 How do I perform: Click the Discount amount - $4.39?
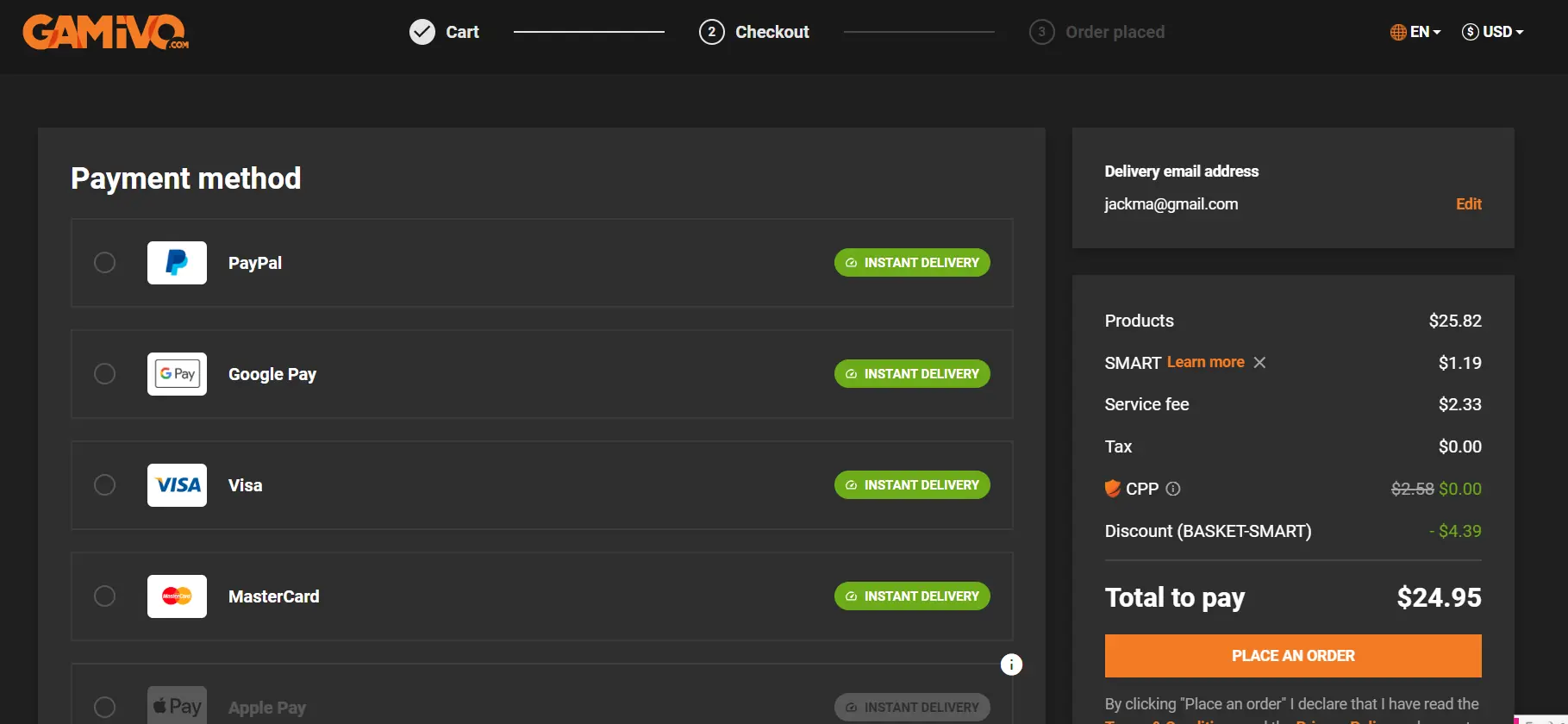[x=1455, y=531]
